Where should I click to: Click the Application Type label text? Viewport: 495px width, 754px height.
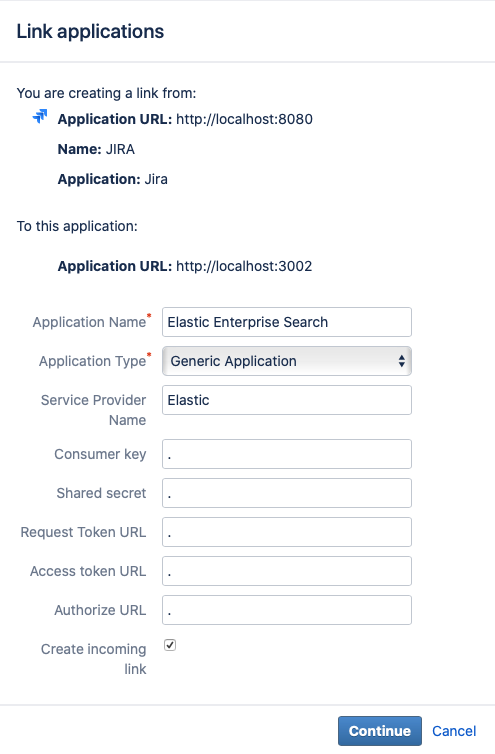pos(92,361)
